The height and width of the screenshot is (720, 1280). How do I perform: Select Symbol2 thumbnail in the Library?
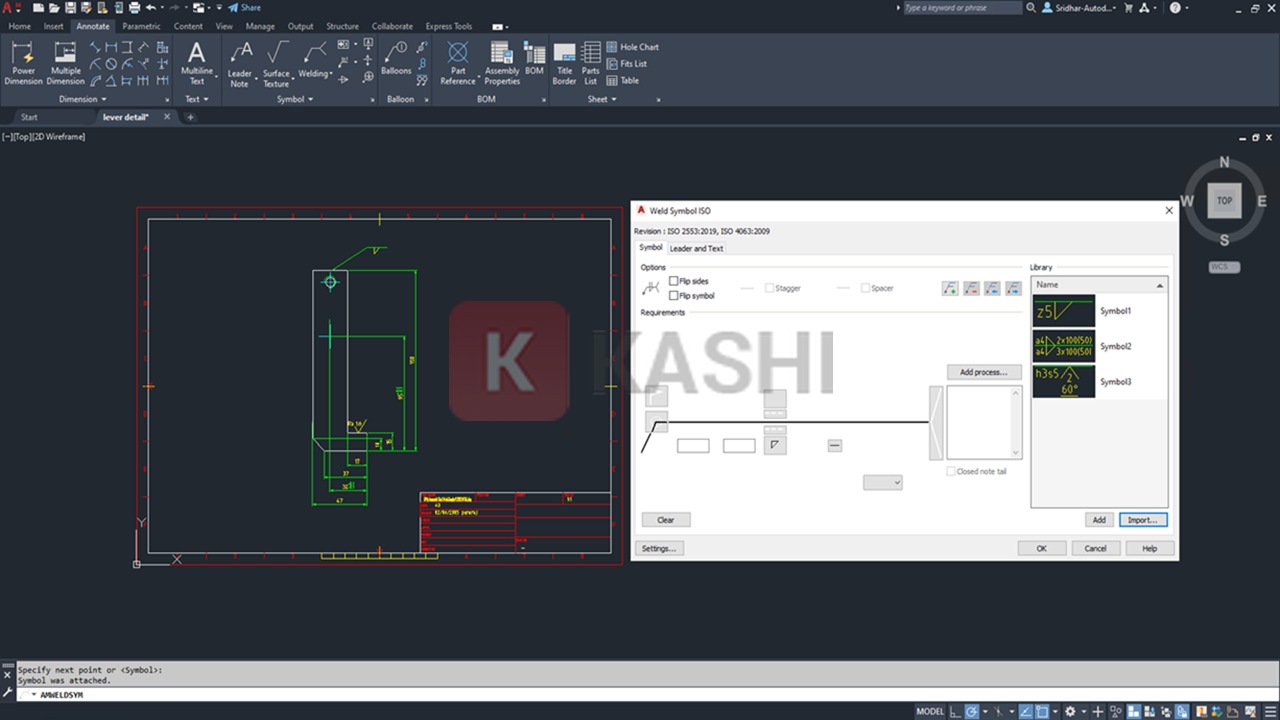point(1062,346)
